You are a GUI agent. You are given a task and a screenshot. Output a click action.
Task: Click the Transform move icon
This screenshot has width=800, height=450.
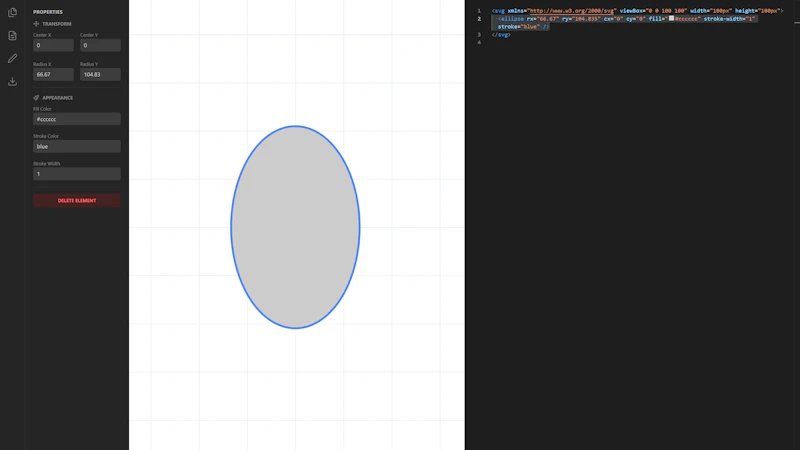36,24
